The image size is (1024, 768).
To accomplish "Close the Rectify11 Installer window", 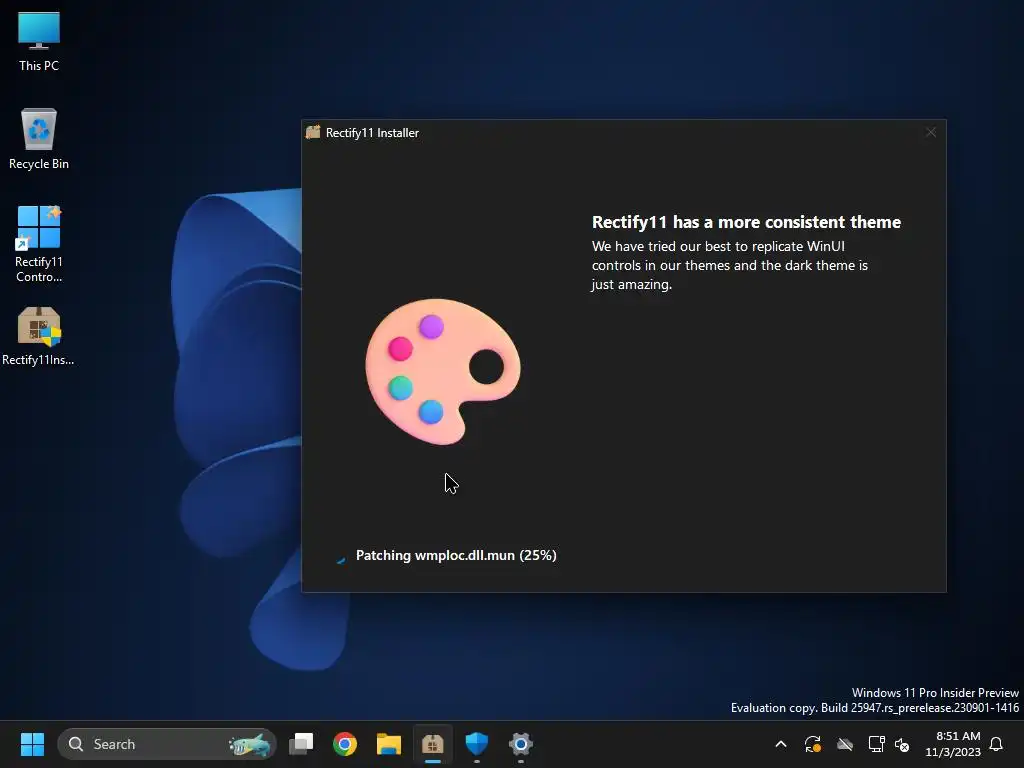I will (x=931, y=133).
